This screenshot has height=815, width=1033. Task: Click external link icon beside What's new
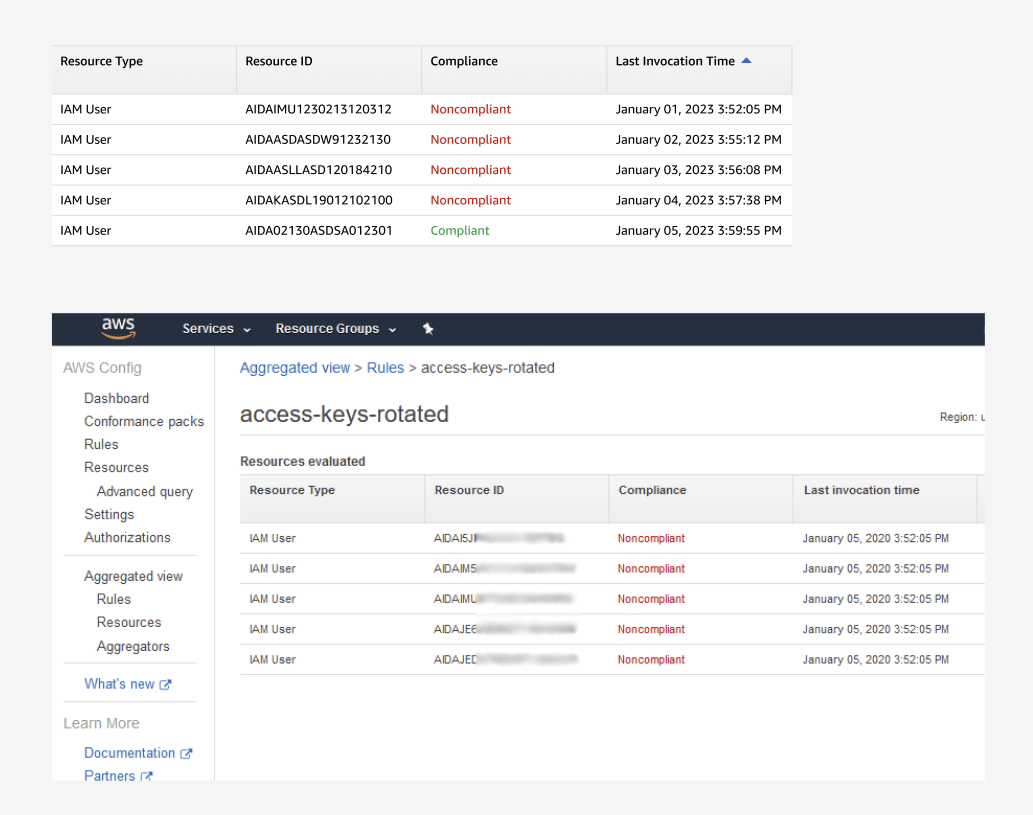point(165,685)
